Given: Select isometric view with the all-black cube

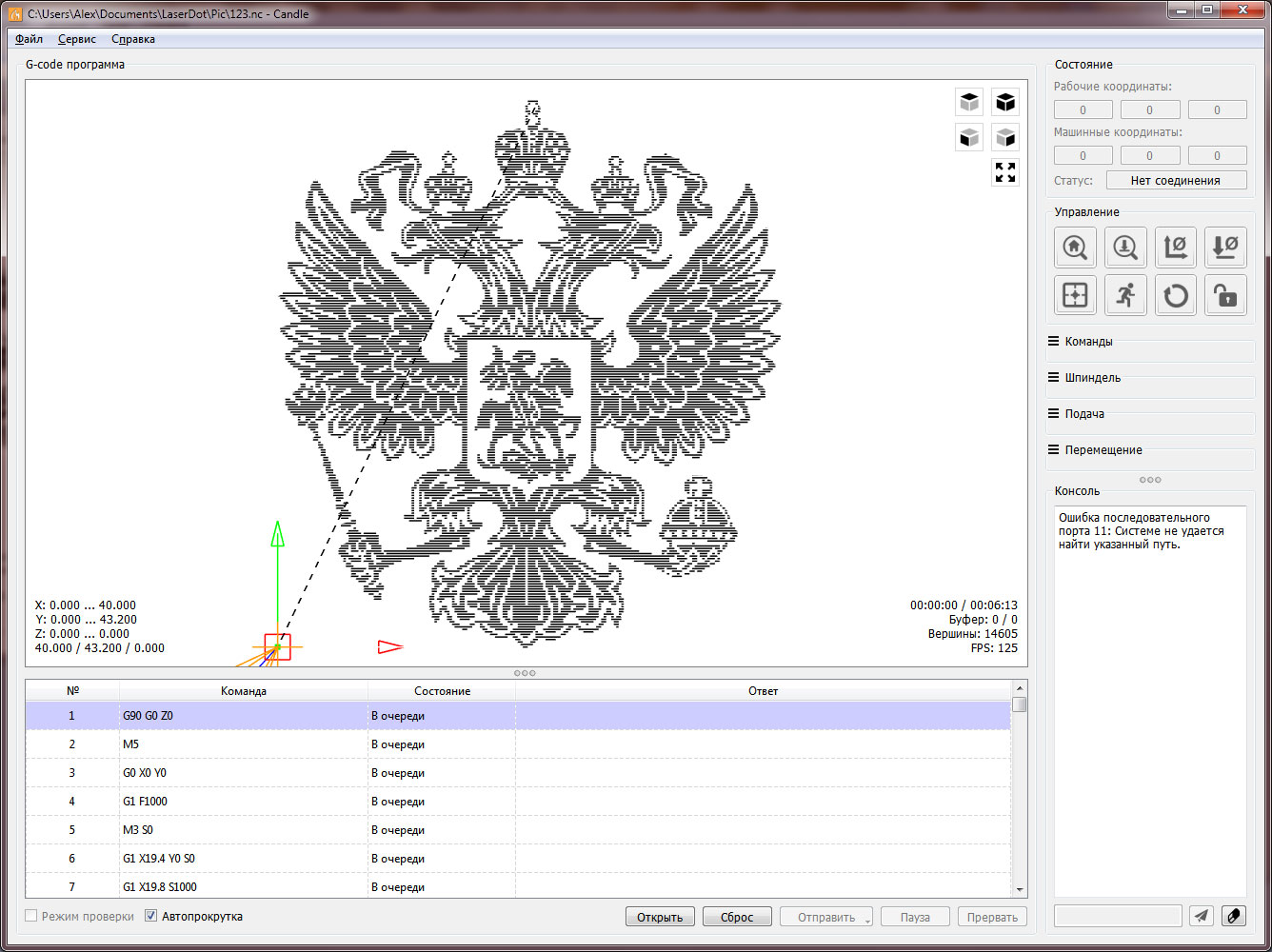Looking at the screenshot, I should tap(1005, 102).
